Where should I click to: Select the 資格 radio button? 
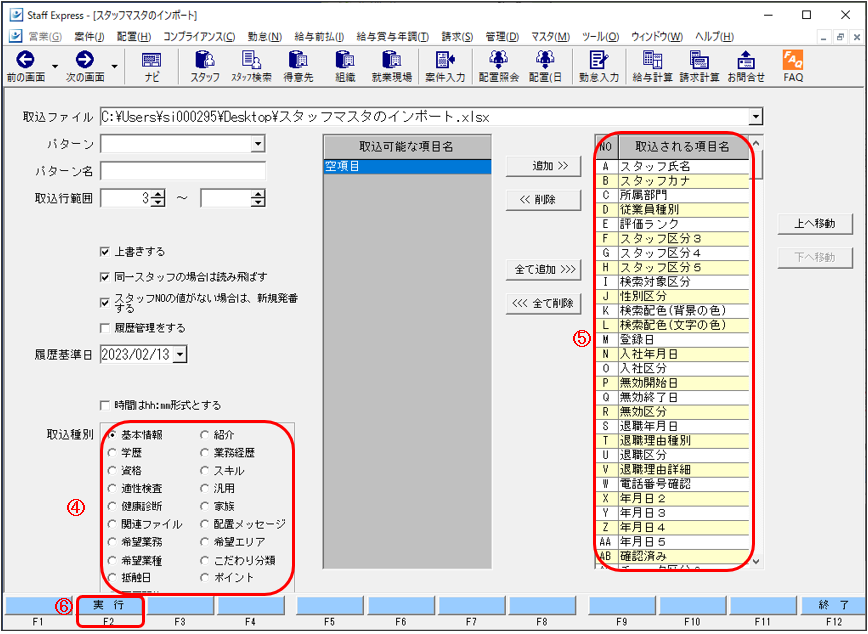tap(112, 471)
